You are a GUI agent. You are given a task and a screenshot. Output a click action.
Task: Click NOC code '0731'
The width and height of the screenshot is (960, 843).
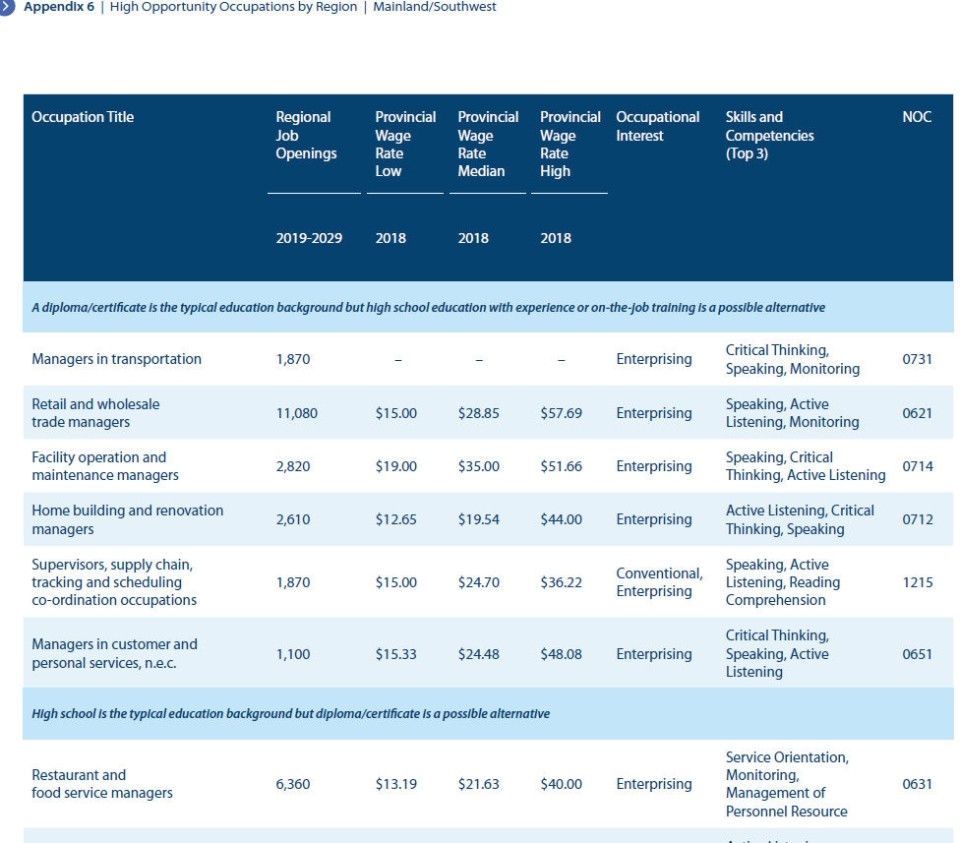pyautogui.click(x=917, y=359)
